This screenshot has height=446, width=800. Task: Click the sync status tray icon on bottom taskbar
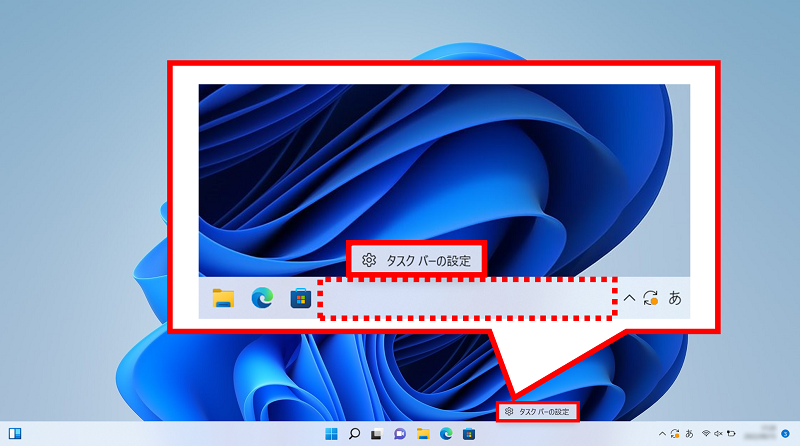[675, 434]
